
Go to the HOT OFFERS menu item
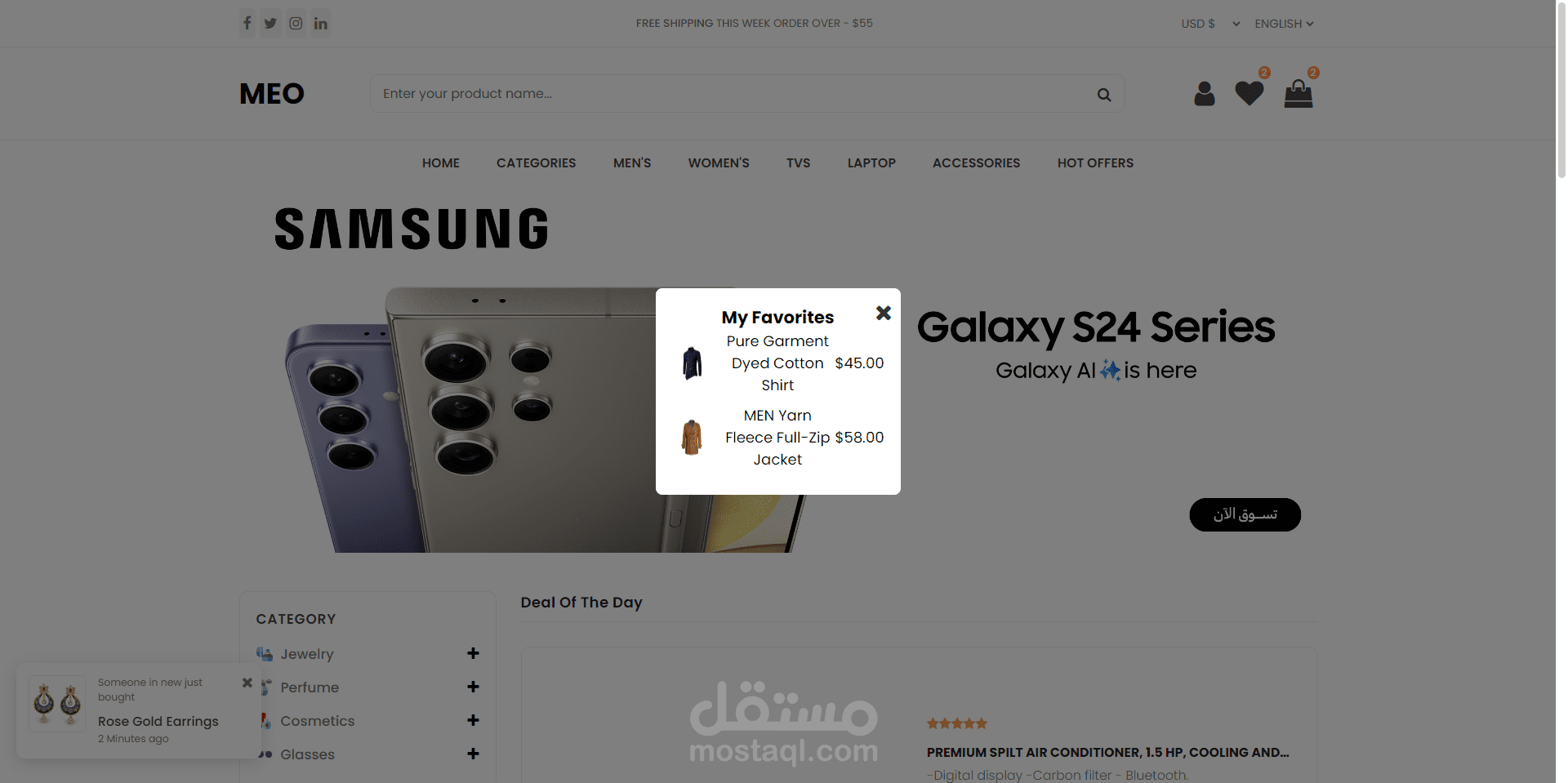tap(1095, 163)
